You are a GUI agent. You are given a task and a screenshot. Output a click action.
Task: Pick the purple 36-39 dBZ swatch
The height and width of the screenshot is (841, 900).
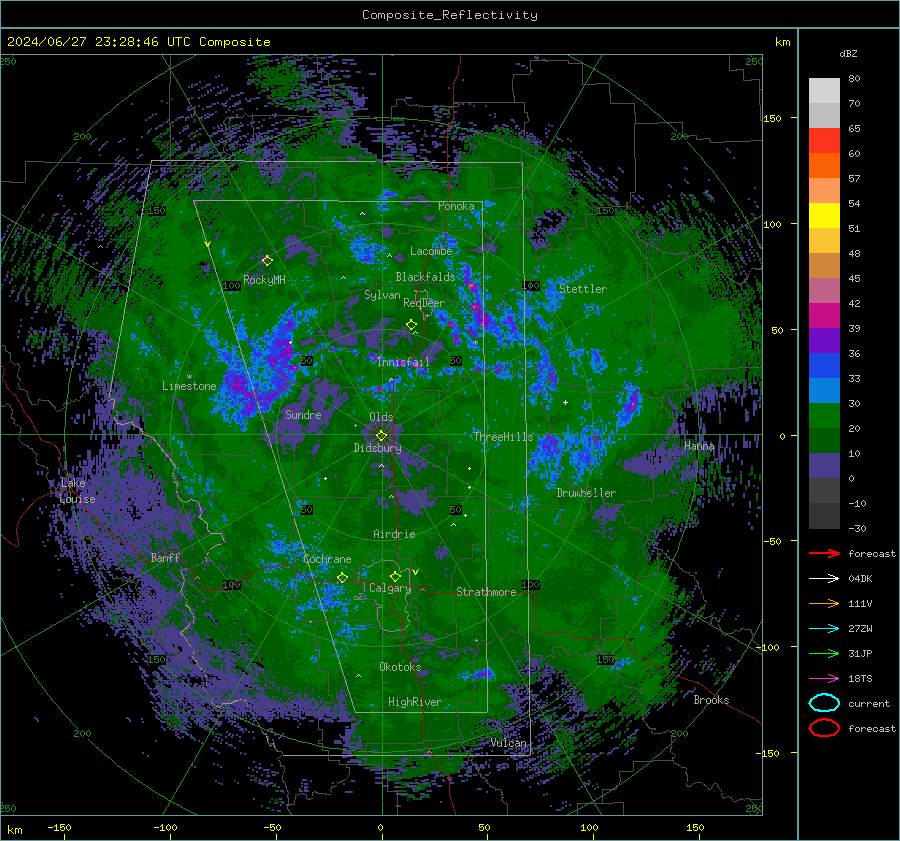pos(824,341)
